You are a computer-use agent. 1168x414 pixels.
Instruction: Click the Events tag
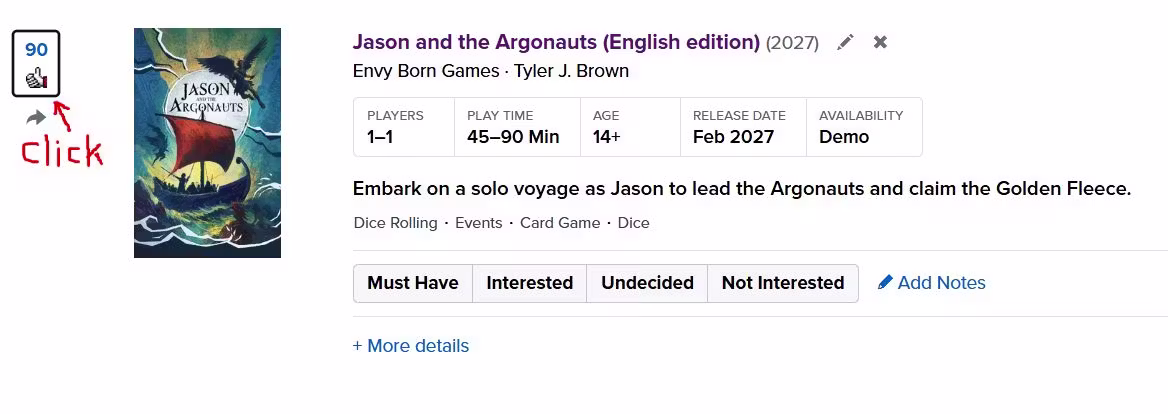pos(478,223)
